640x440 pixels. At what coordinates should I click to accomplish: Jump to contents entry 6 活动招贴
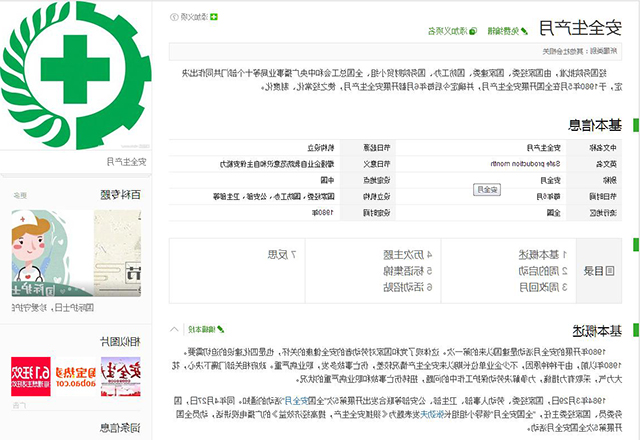407,287
